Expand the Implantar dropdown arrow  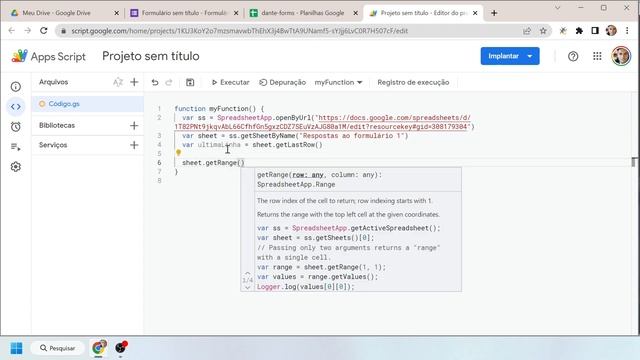[x=530, y=56]
